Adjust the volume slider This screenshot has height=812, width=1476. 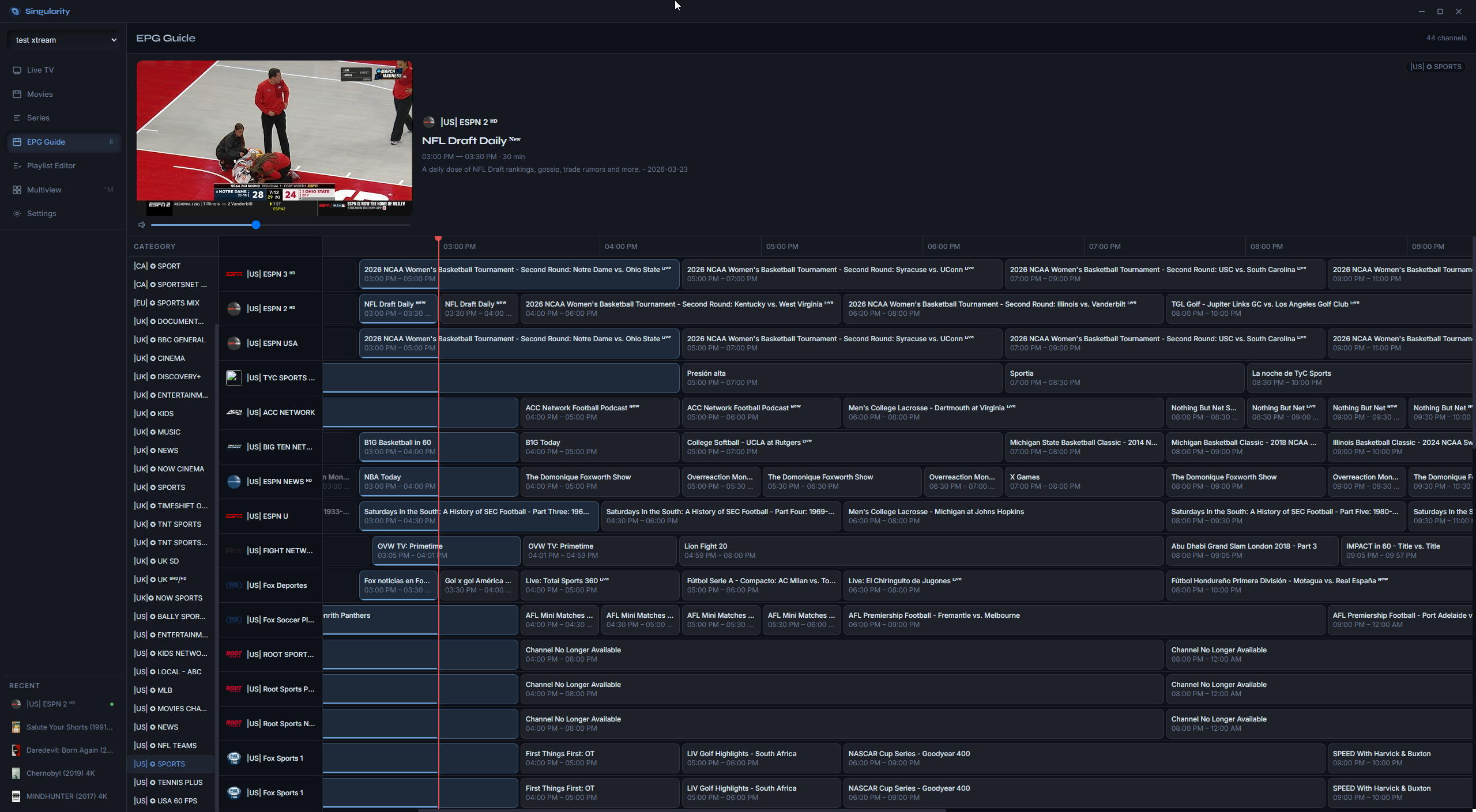pos(255,225)
